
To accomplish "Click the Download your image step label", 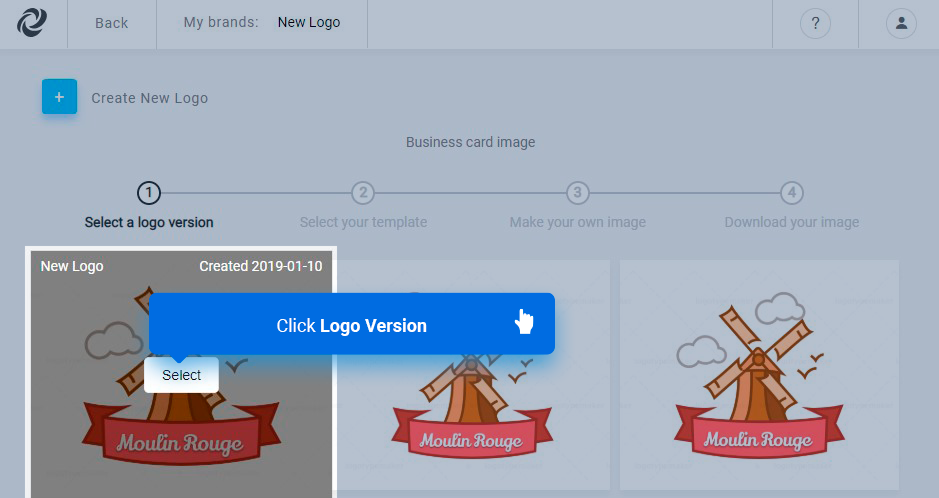I will point(792,222).
